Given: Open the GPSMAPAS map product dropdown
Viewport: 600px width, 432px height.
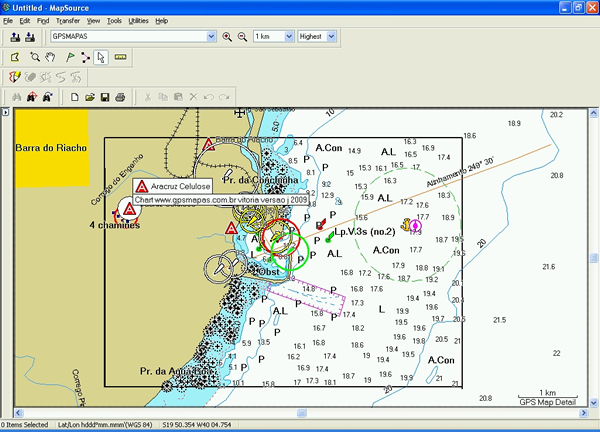Looking at the screenshot, I should click(x=210, y=37).
